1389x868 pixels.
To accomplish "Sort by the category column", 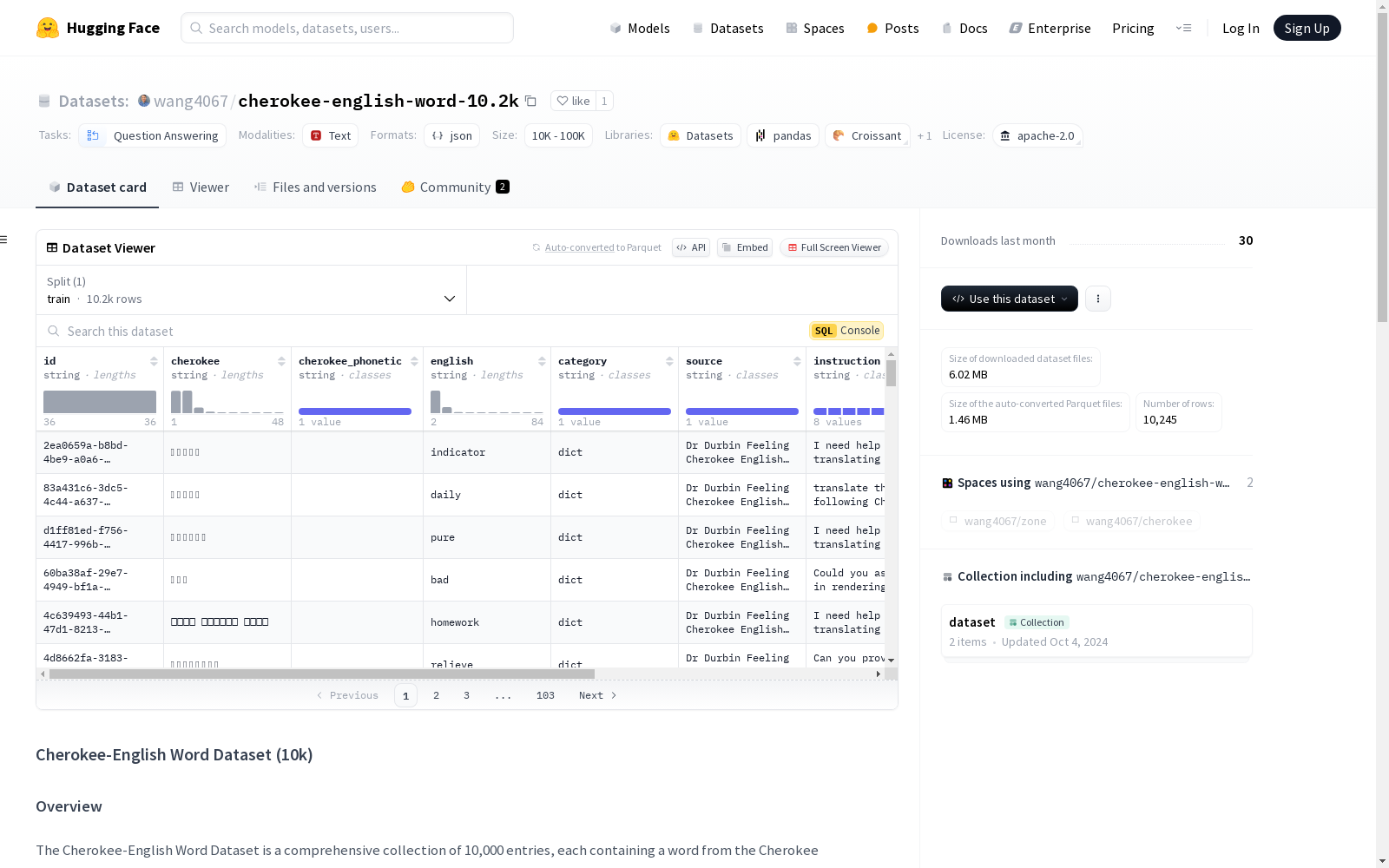I will [x=669, y=361].
